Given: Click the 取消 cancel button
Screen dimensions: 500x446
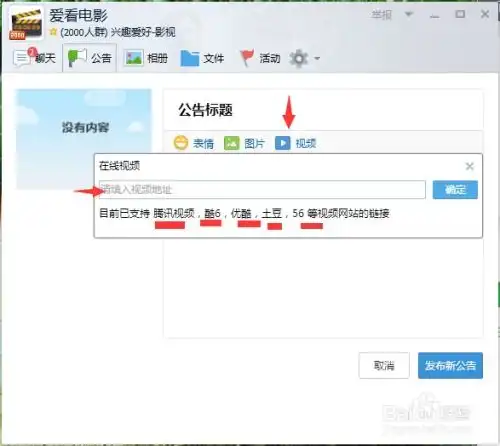Looking at the screenshot, I should (384, 365).
